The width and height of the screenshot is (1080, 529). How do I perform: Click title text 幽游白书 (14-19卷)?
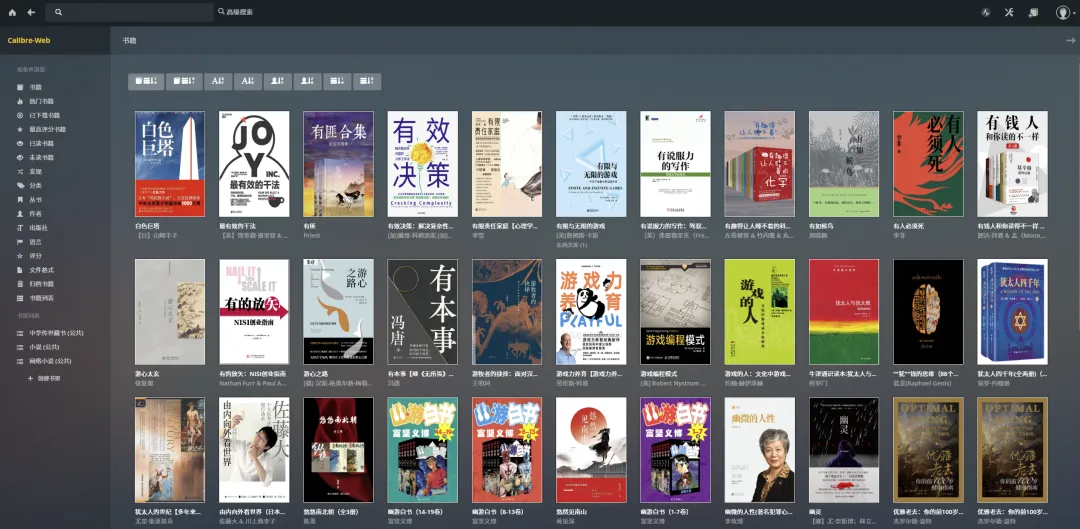coord(415,512)
